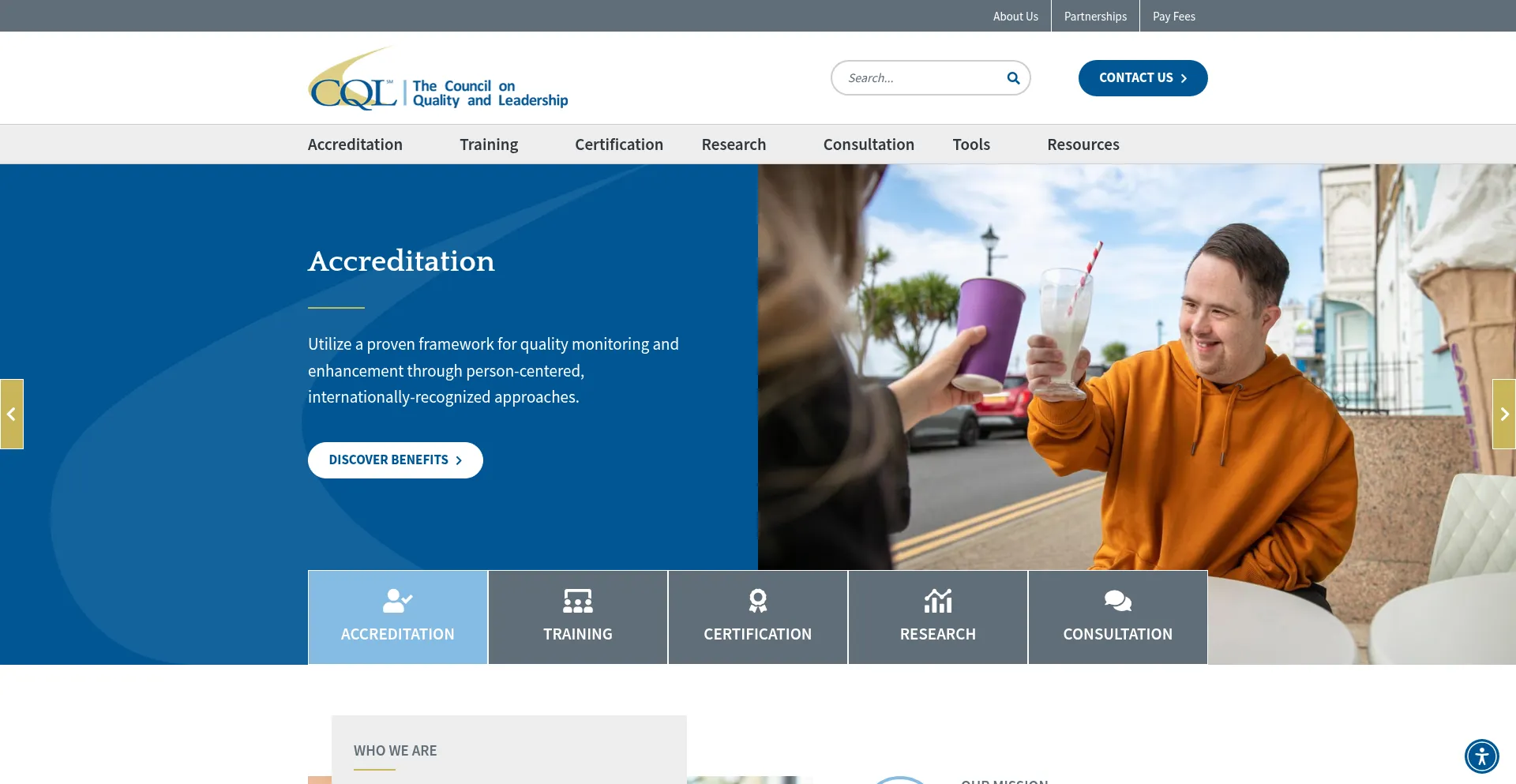Advance to the next slide arrow
The image size is (1516, 784).
tap(1503, 414)
